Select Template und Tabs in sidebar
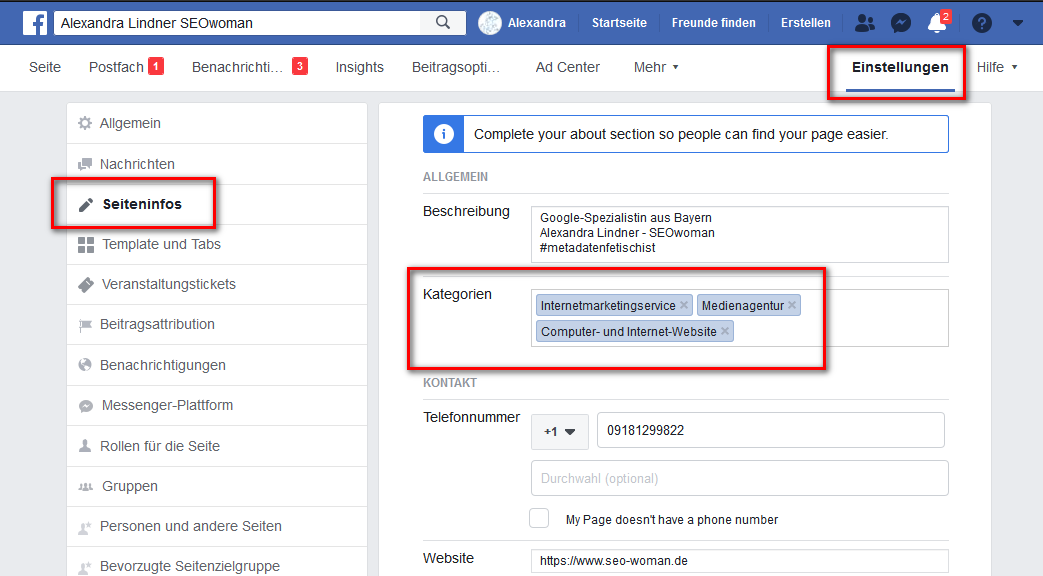The width and height of the screenshot is (1043, 576). click(161, 244)
